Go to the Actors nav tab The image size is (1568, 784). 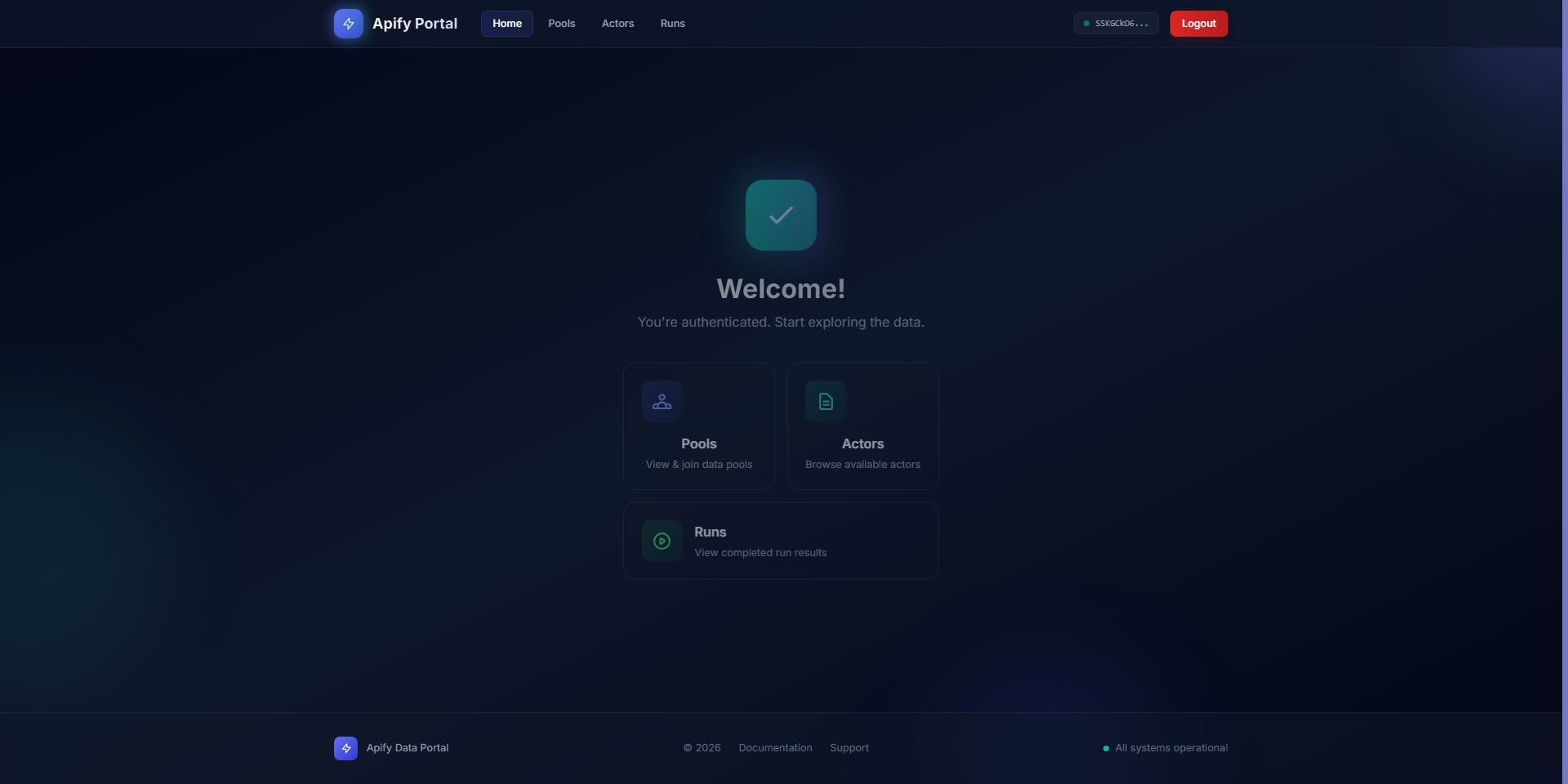[617, 24]
